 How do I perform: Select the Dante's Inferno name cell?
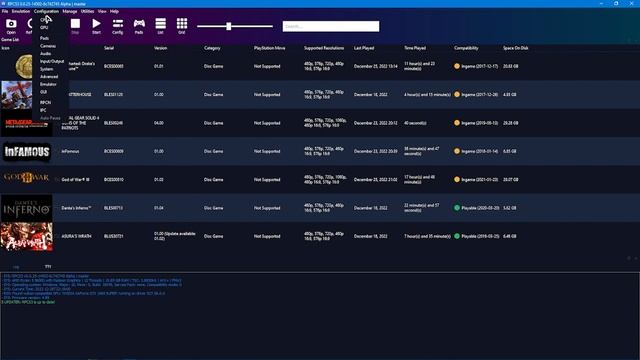coord(76,208)
